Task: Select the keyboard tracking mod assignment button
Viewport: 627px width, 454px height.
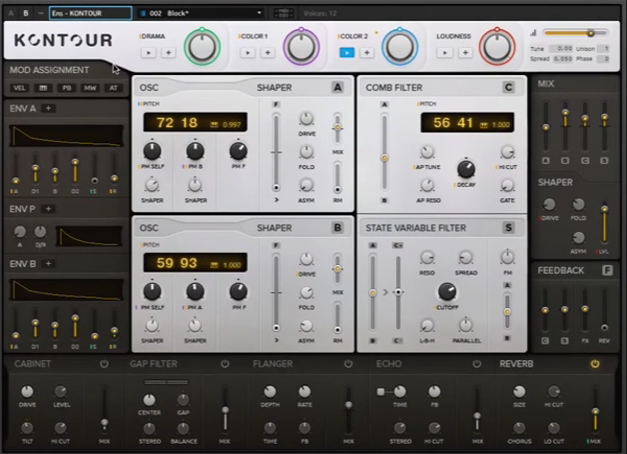Action: coord(43,88)
